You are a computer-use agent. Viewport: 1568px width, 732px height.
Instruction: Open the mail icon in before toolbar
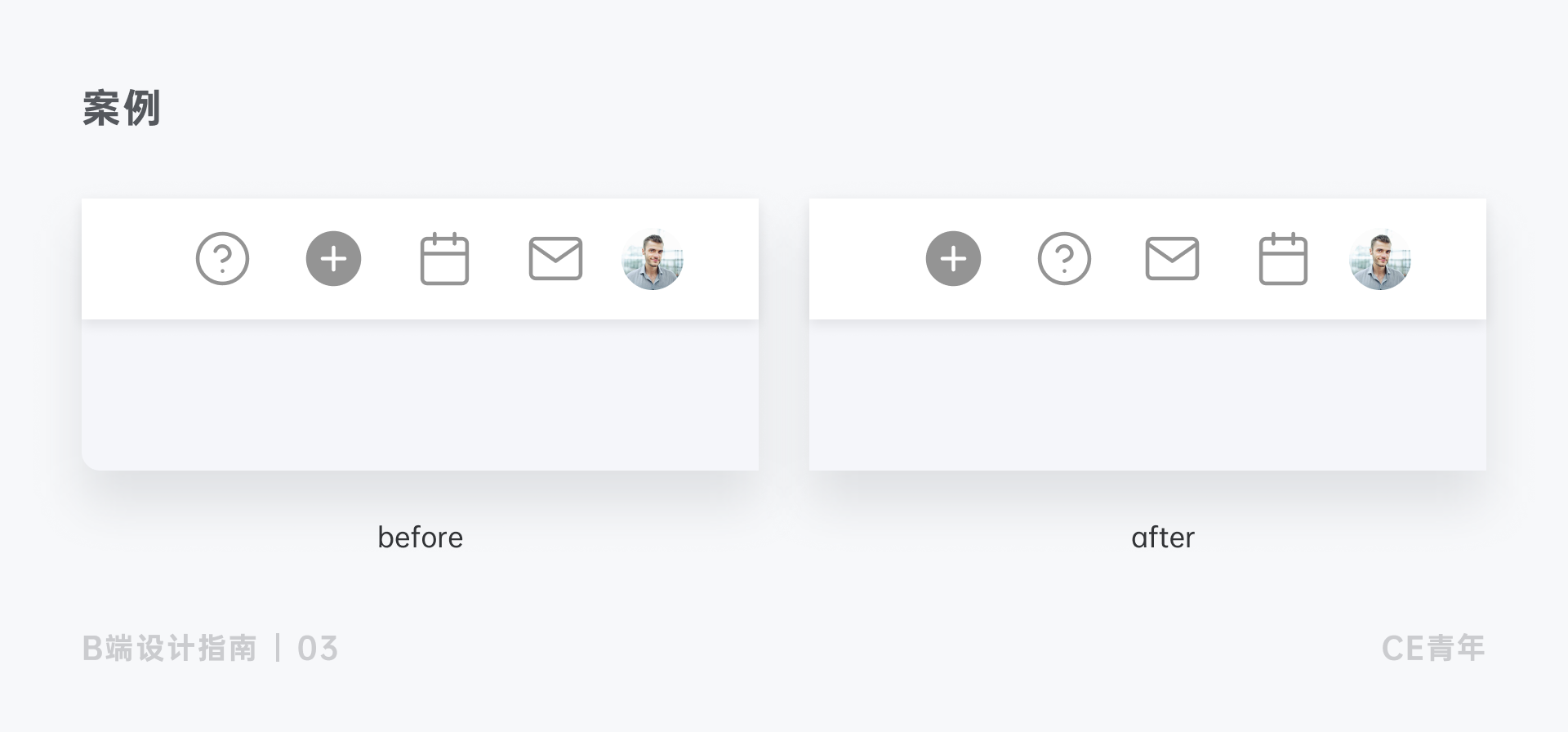555,259
